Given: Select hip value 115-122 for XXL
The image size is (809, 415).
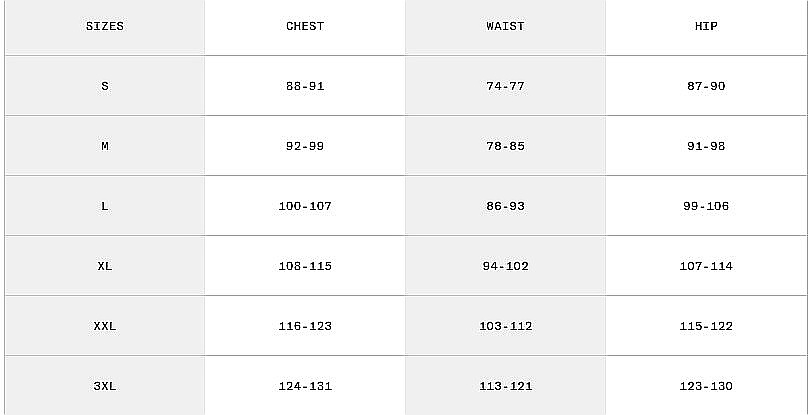Looking at the screenshot, I should 706,326.
